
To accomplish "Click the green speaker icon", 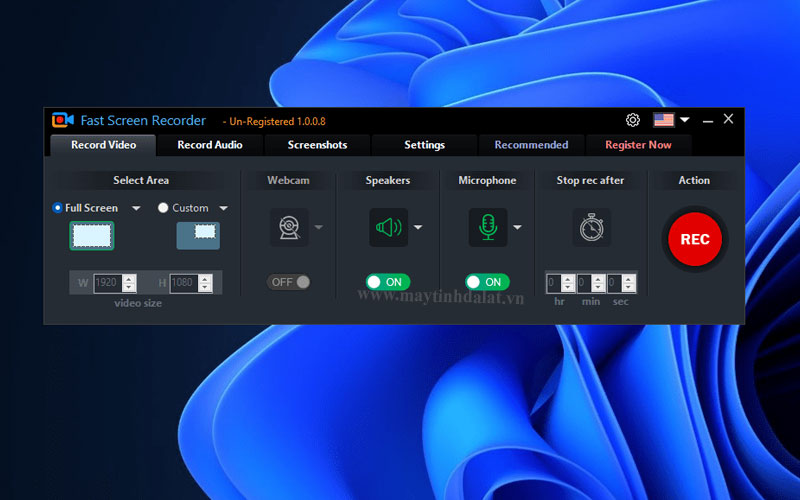I will [x=388, y=228].
